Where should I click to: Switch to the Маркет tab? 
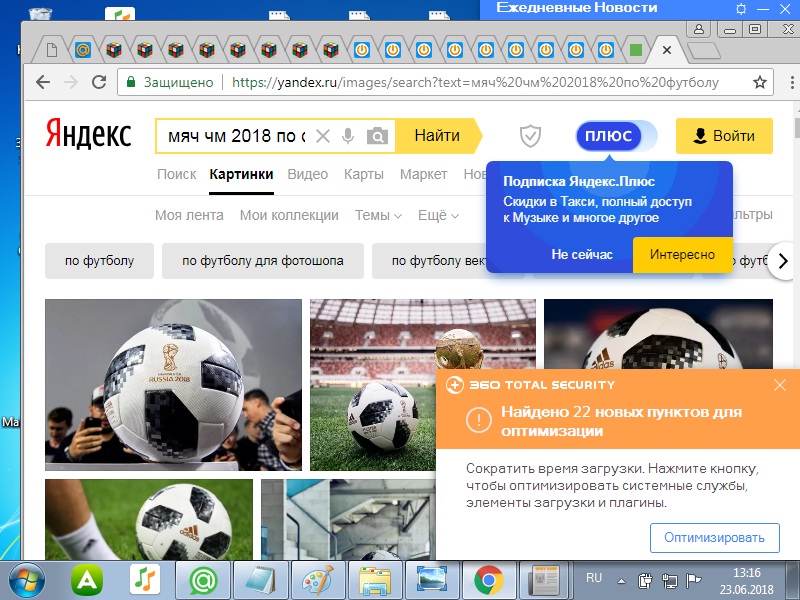point(423,174)
